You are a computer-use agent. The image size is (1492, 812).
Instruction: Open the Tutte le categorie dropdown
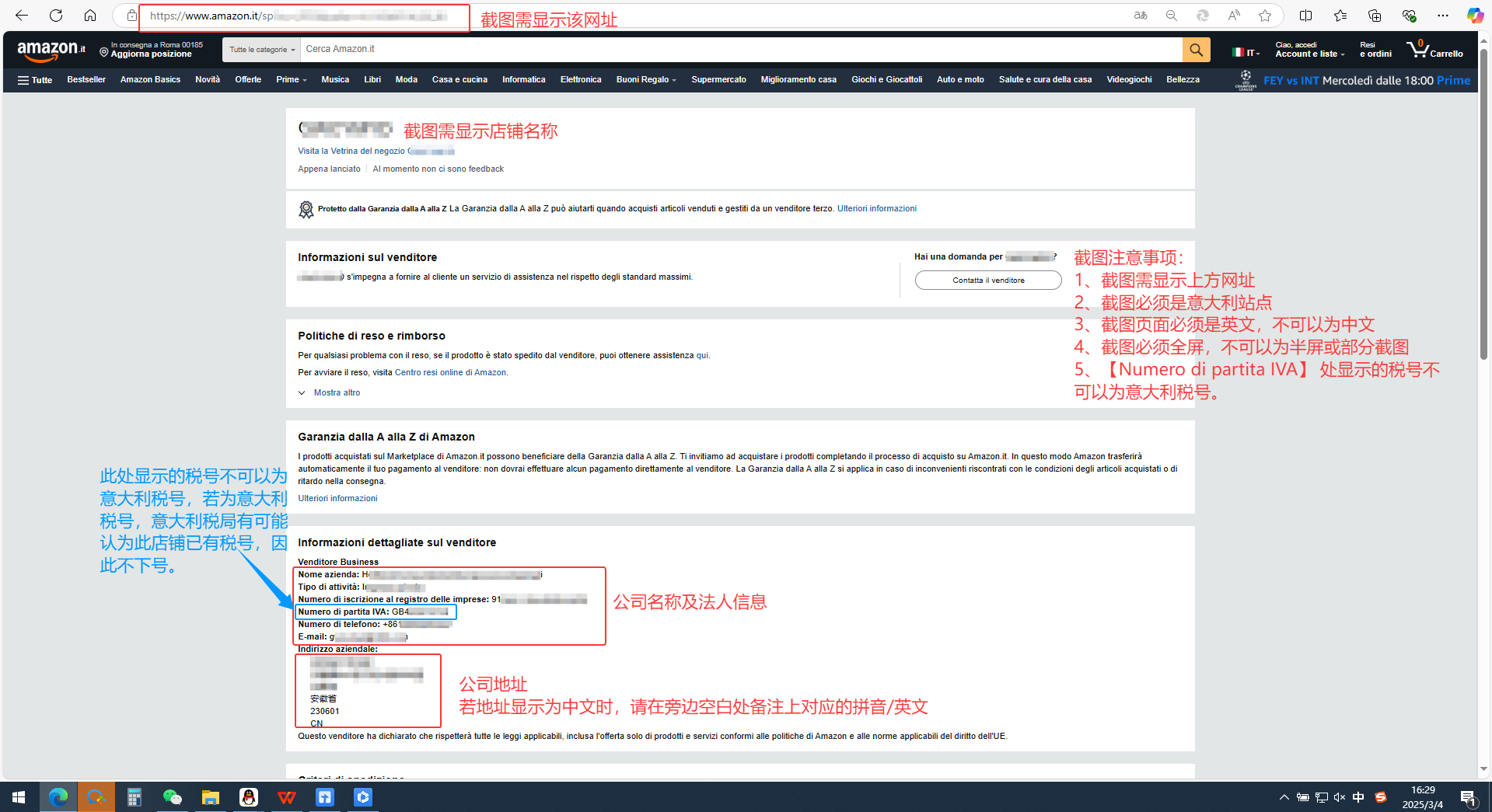point(262,50)
